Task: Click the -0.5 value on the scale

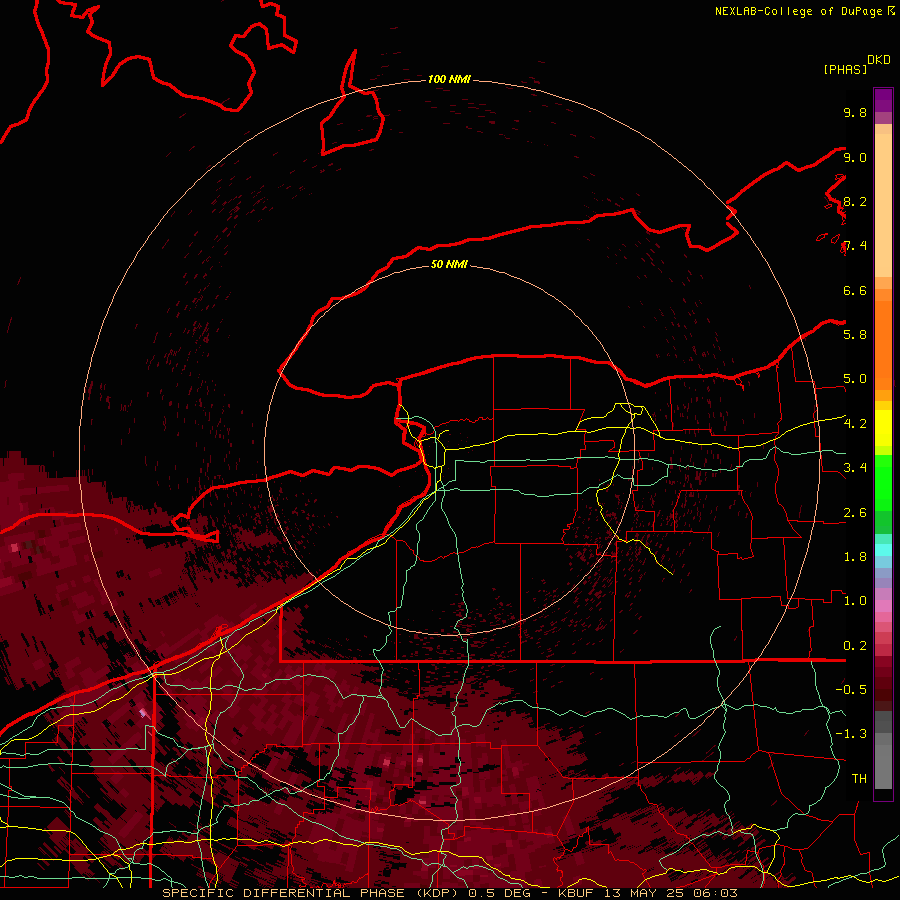Action: pos(851,690)
